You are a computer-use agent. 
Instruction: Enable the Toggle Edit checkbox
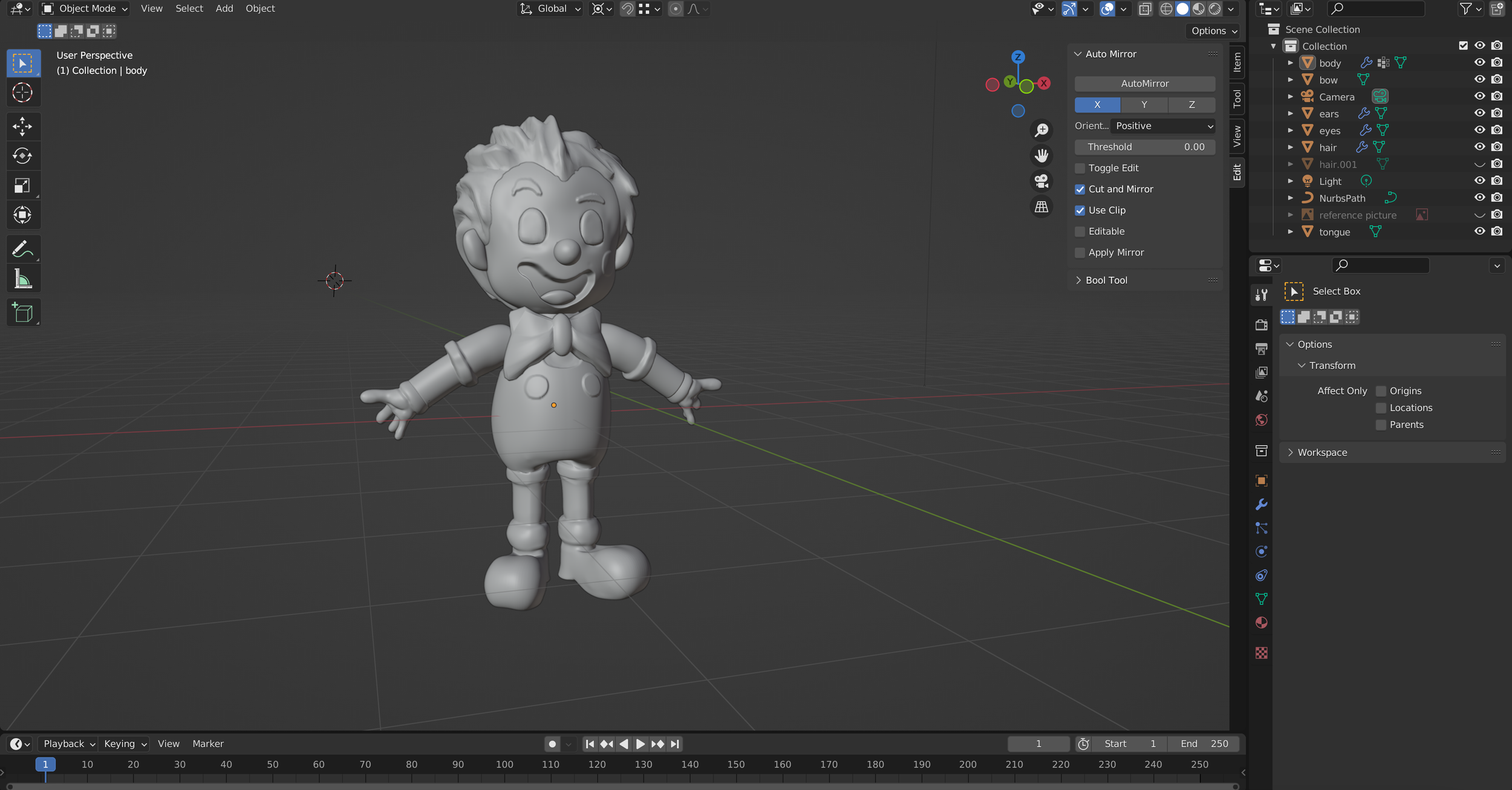[x=1080, y=168]
